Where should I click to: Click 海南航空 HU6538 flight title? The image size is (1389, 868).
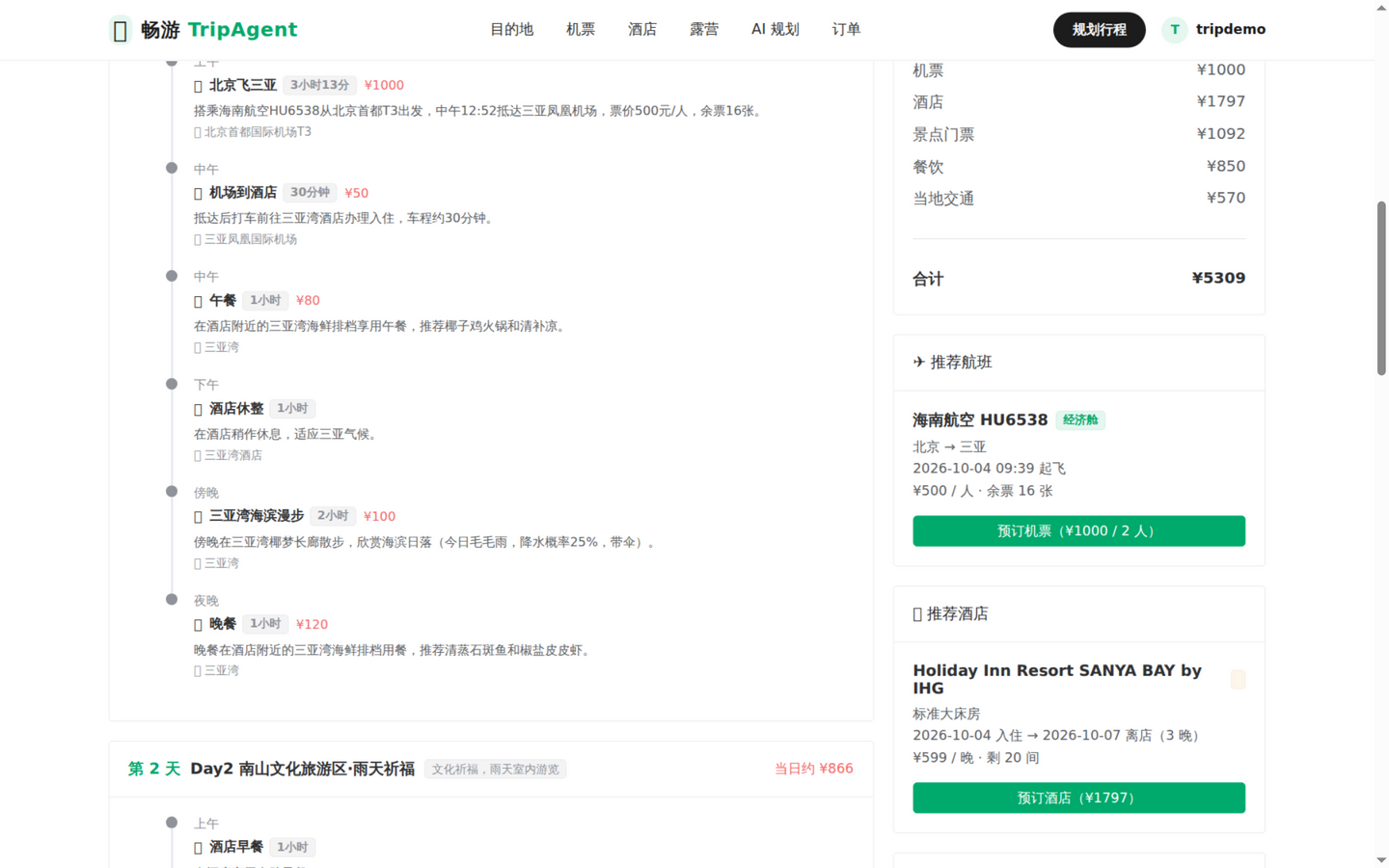[x=980, y=420]
